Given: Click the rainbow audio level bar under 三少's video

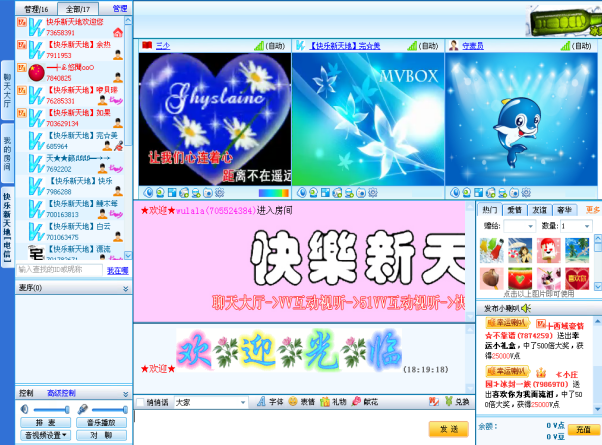Looking at the screenshot, I should pyautogui.click(x=274, y=193).
